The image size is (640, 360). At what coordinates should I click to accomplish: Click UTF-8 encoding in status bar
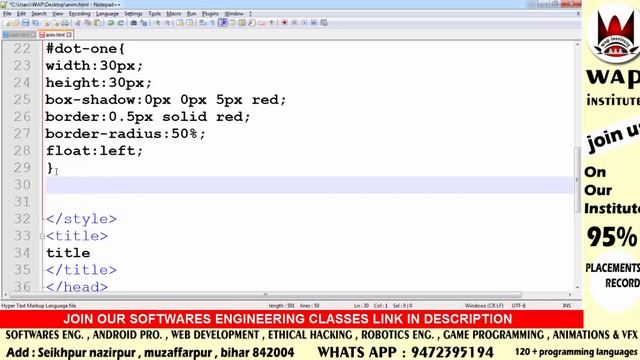click(x=518, y=305)
